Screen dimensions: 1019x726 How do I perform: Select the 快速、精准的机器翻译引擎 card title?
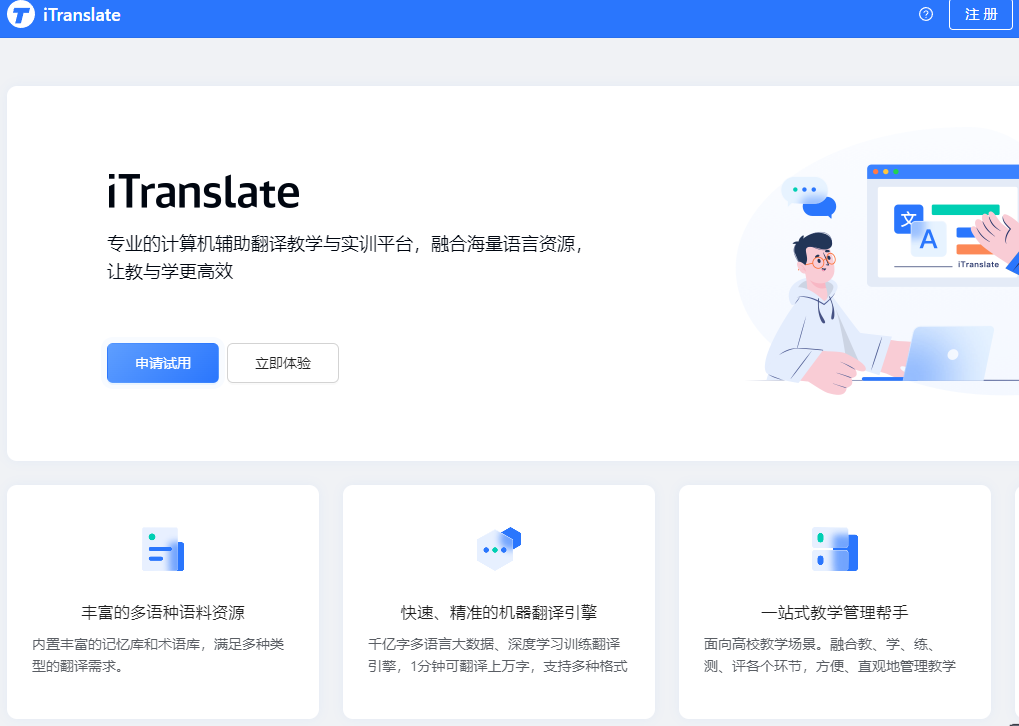(x=498, y=612)
